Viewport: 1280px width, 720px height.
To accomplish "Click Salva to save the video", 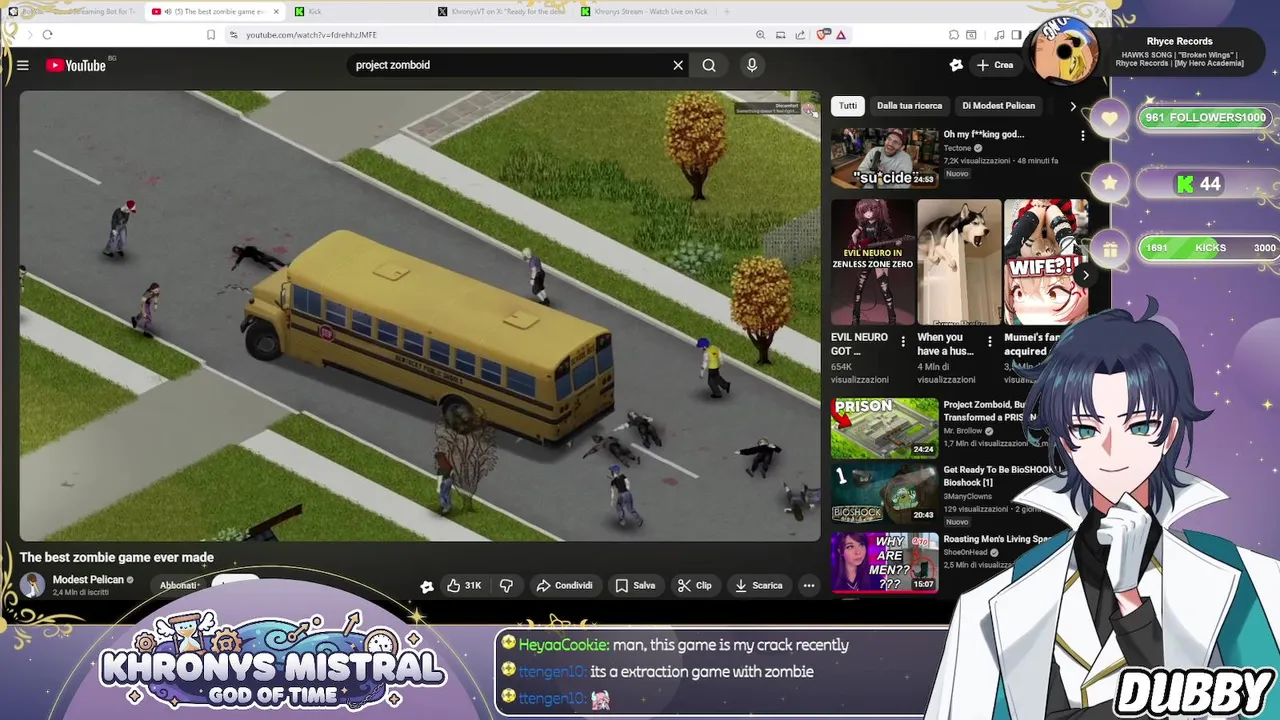I will click(635, 586).
